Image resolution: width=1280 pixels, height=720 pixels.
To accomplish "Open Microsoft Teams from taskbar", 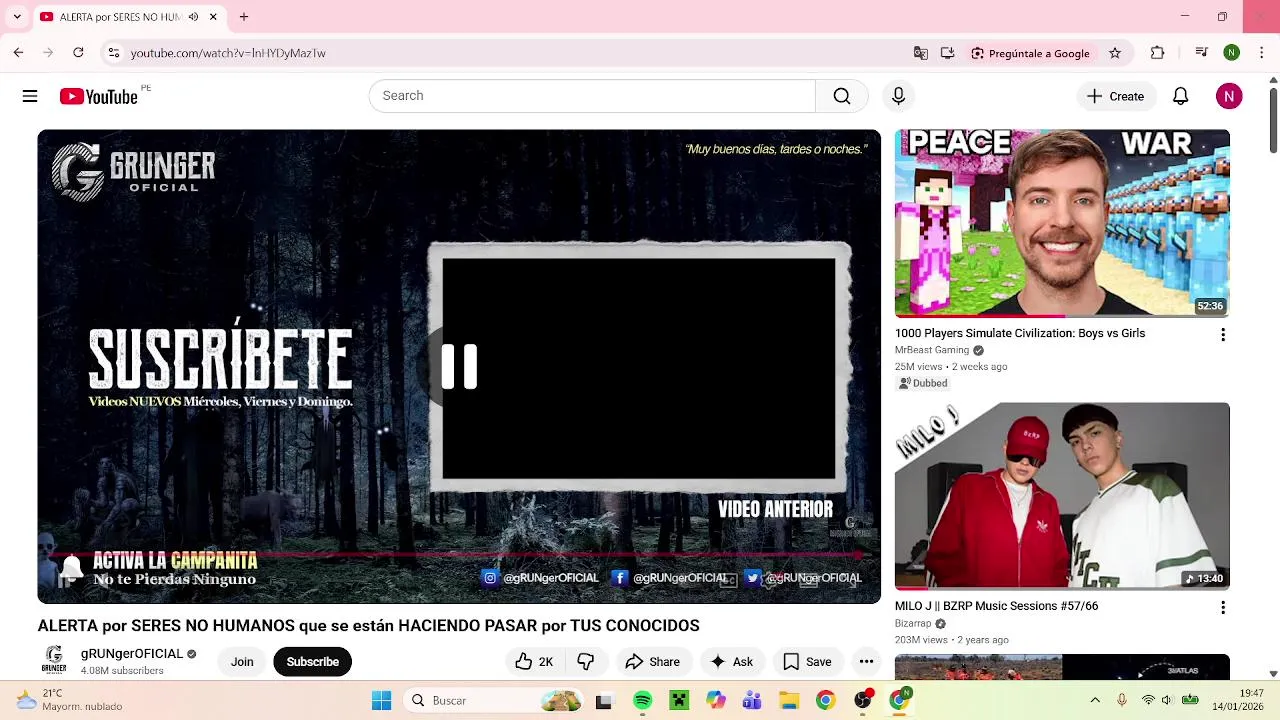I will point(752,701).
